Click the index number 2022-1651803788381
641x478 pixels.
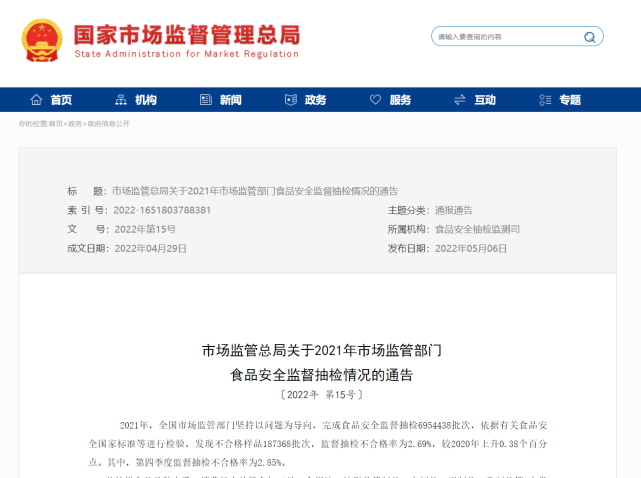click(x=161, y=210)
